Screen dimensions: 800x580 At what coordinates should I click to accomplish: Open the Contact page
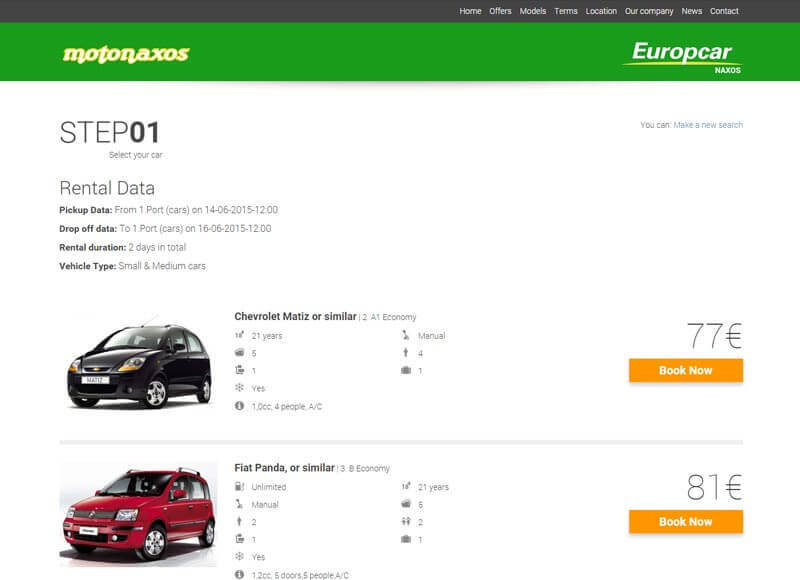(724, 11)
